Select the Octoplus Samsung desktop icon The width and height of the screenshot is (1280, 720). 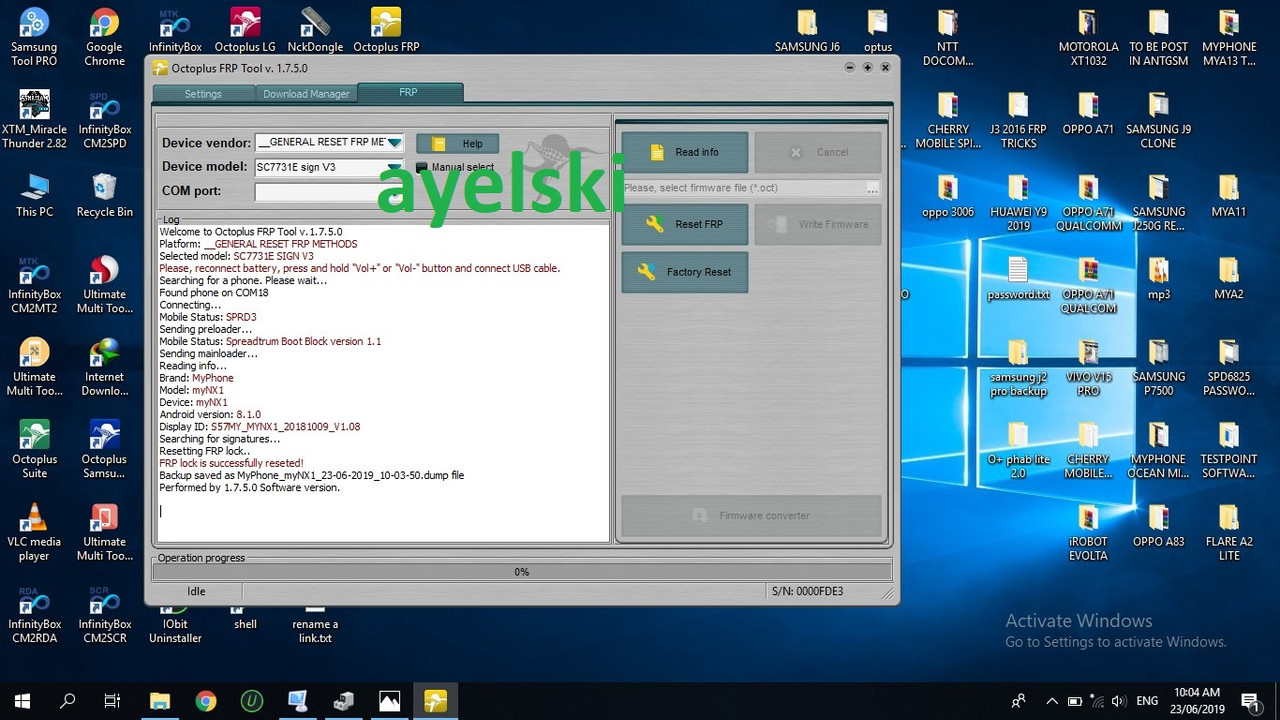coord(104,450)
